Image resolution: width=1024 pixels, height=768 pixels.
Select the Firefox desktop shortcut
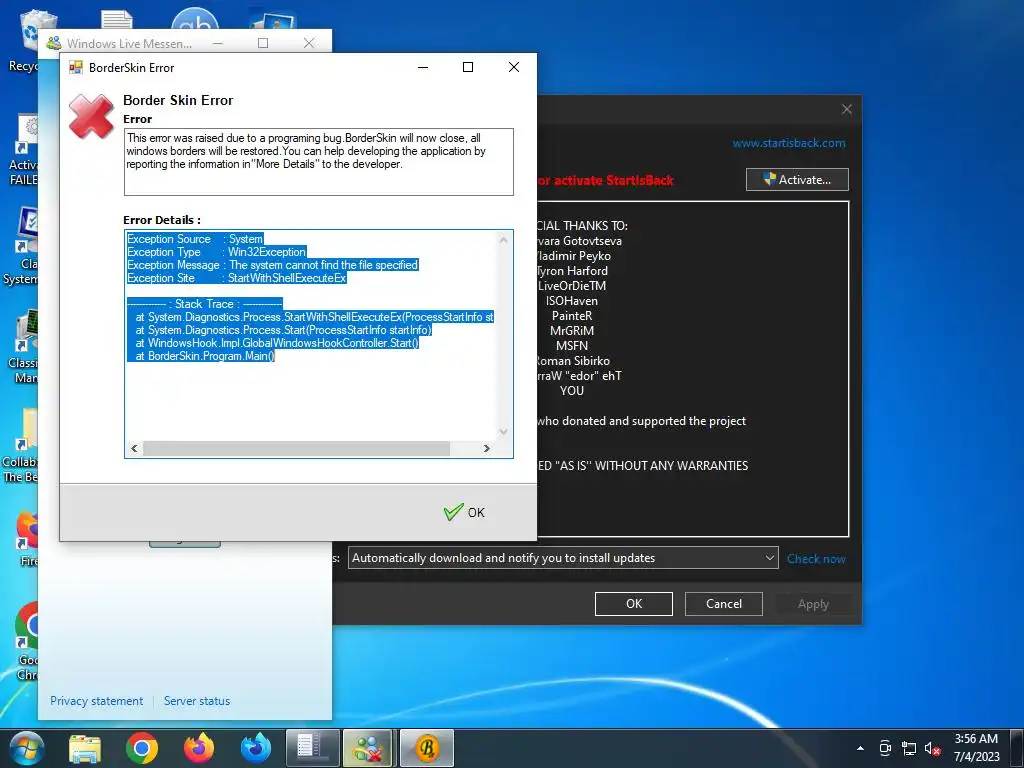26,539
